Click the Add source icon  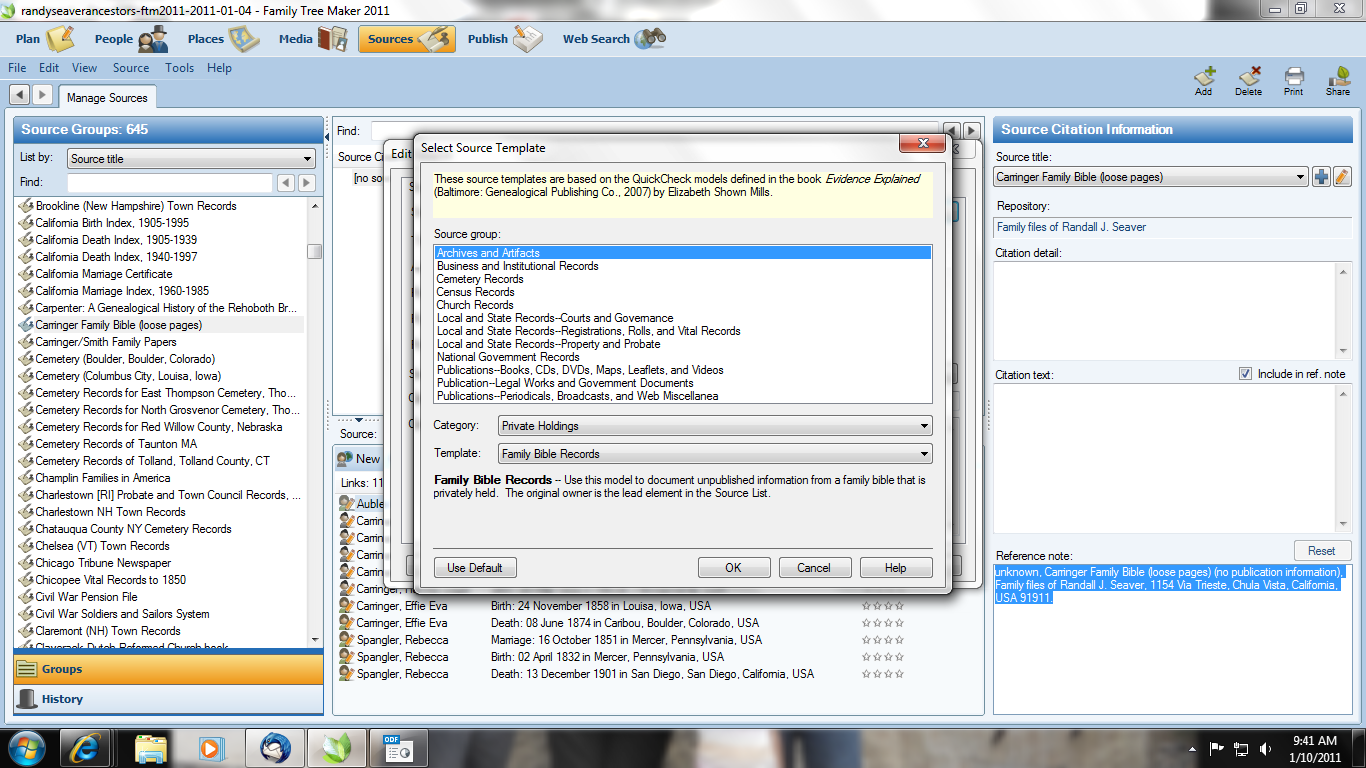click(1204, 81)
